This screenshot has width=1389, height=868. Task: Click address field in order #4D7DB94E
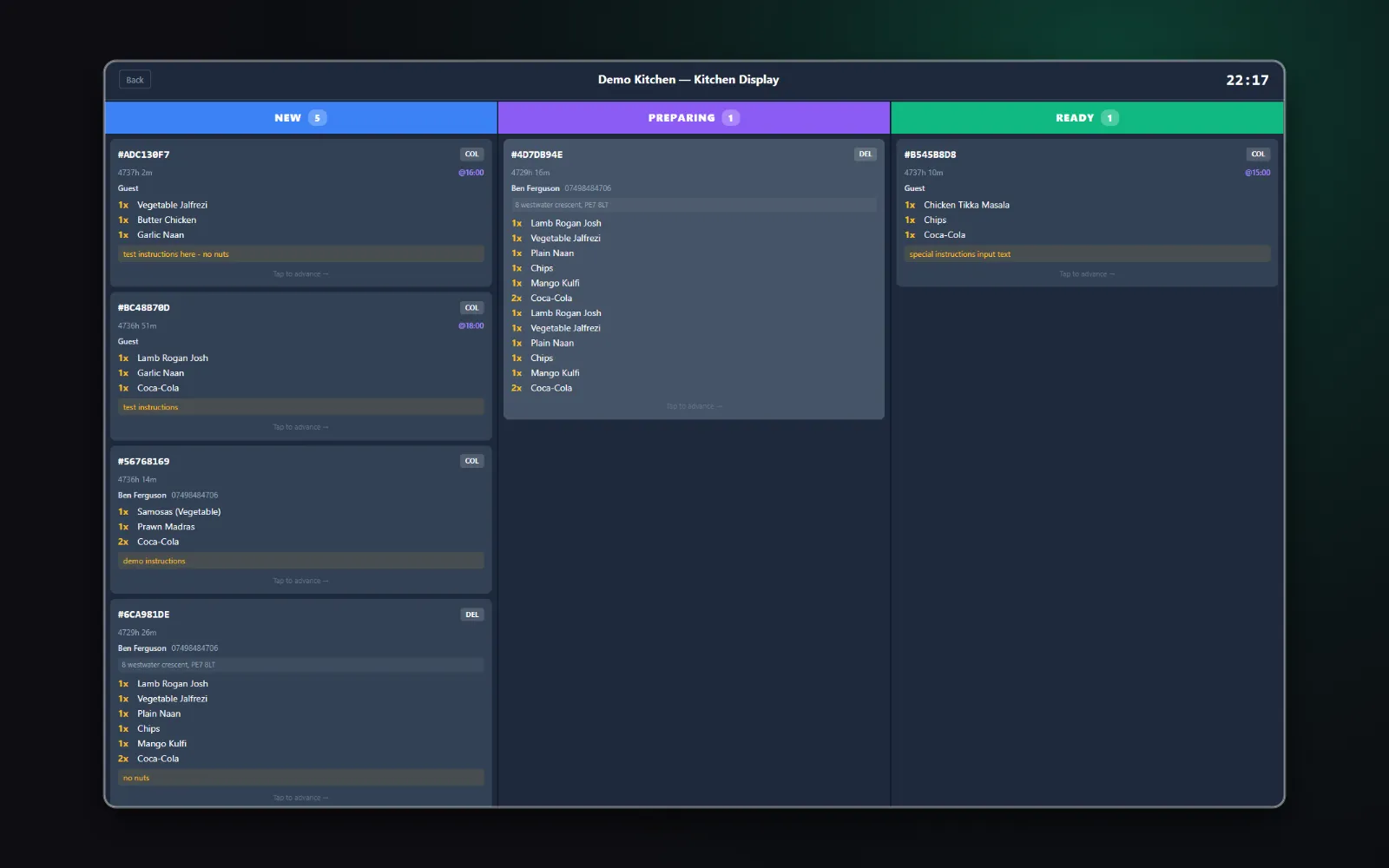pos(694,206)
